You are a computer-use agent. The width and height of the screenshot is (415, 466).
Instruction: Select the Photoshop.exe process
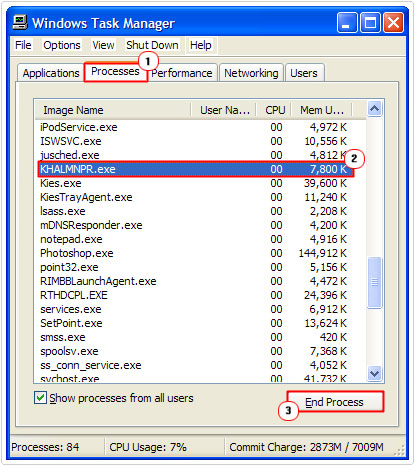[x=193, y=253]
